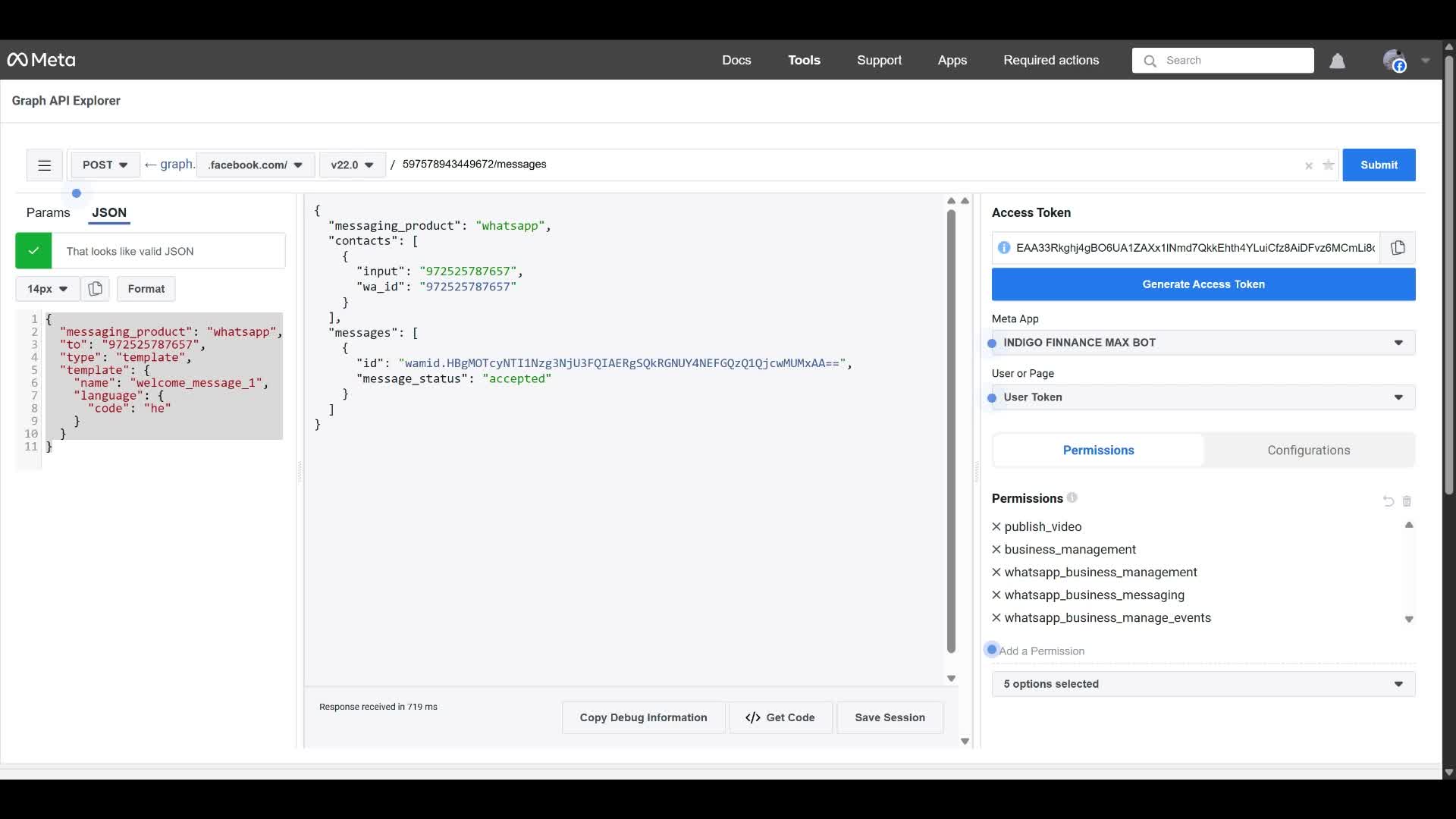Viewport: 1456px width, 819px height.
Task: Click the Add a Permission field
Action: pyautogui.click(x=1203, y=651)
